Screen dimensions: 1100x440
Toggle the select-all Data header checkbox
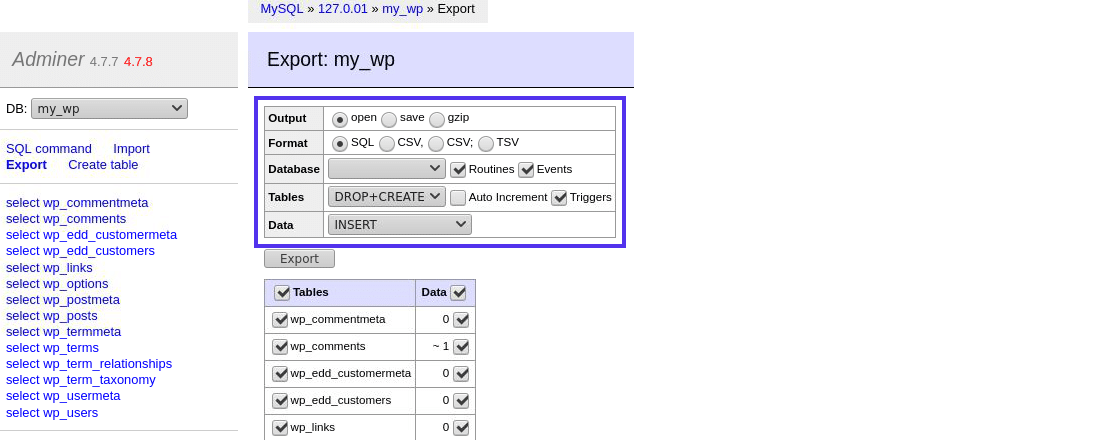458,293
